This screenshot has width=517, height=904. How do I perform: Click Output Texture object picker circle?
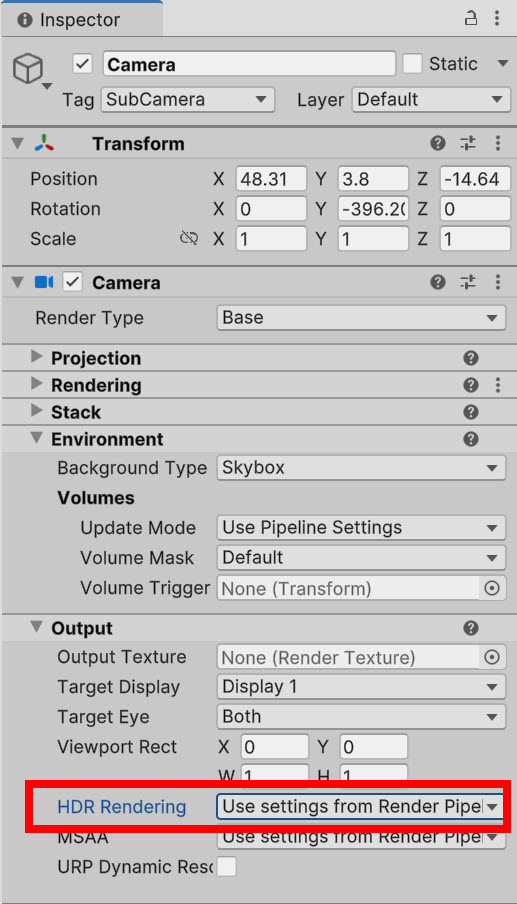click(492, 657)
